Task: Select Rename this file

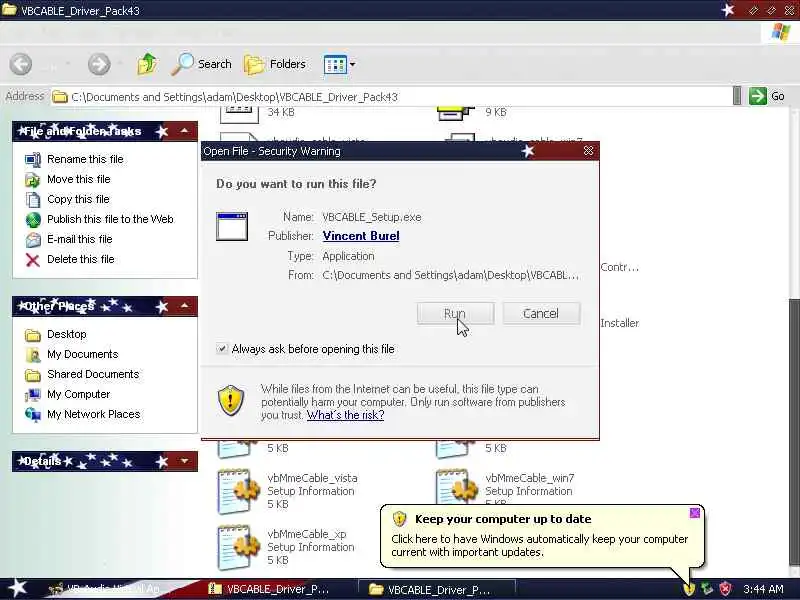Action: (85, 159)
